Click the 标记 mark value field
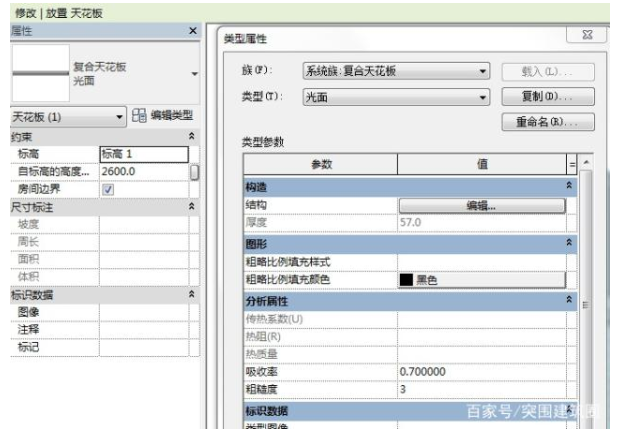The height and width of the screenshot is (435, 618). tap(144, 347)
